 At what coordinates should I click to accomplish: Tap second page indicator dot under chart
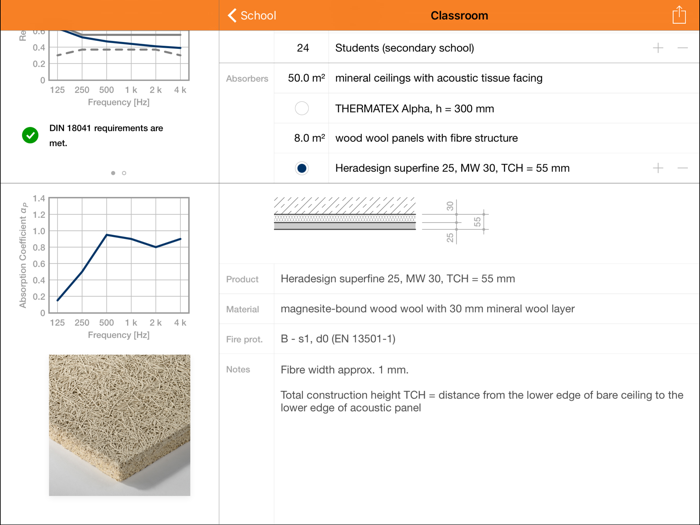point(124,173)
